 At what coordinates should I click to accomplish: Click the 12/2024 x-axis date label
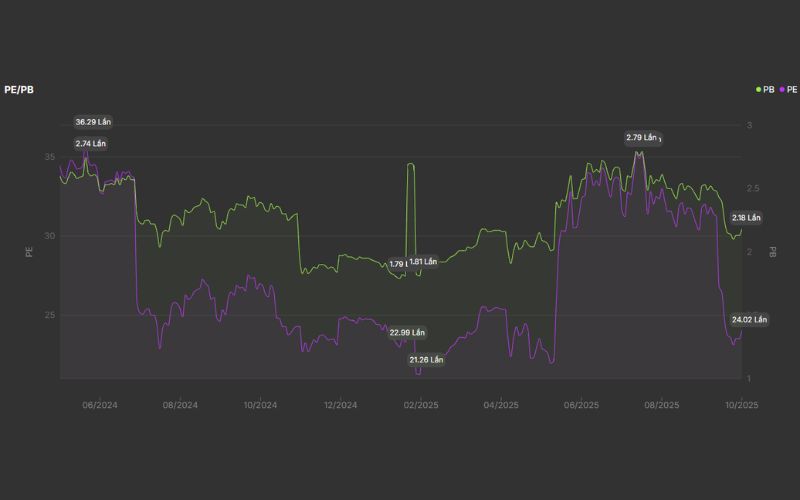[x=340, y=405]
